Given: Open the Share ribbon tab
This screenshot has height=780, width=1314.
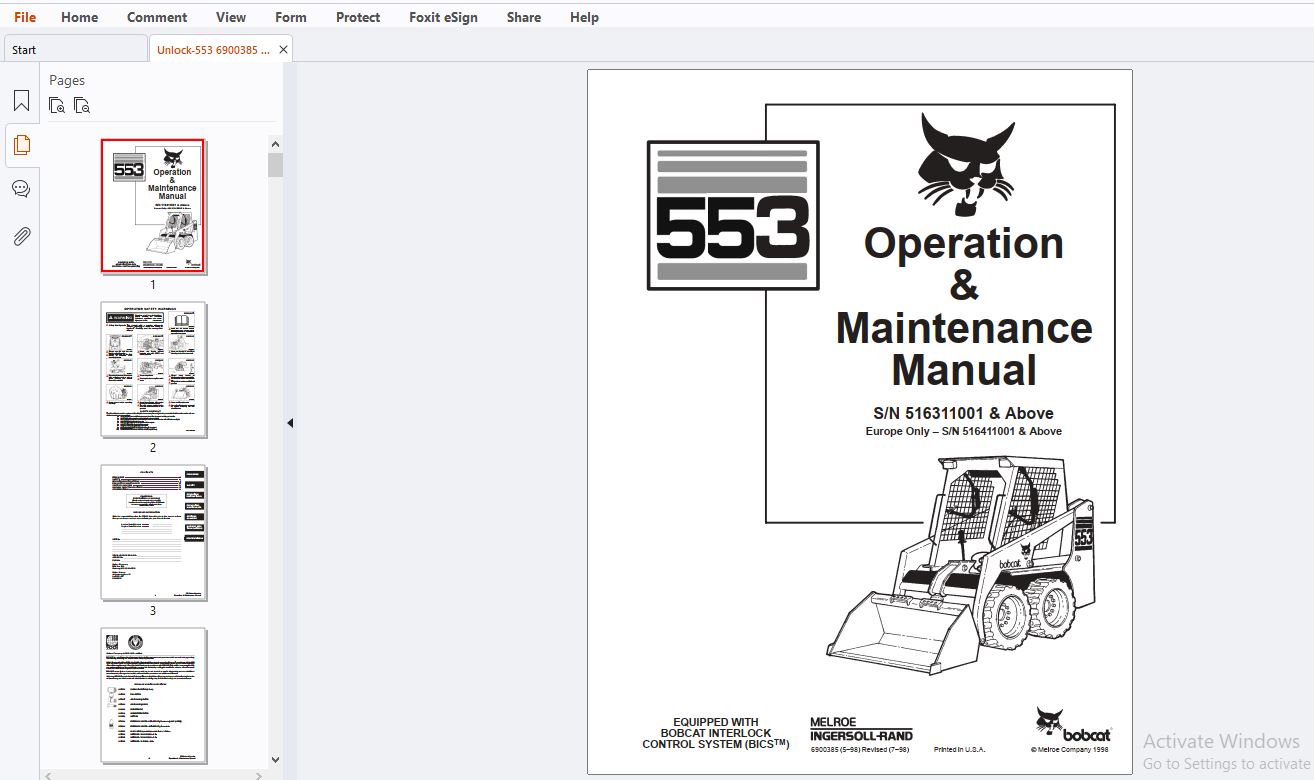Looking at the screenshot, I should coord(524,17).
